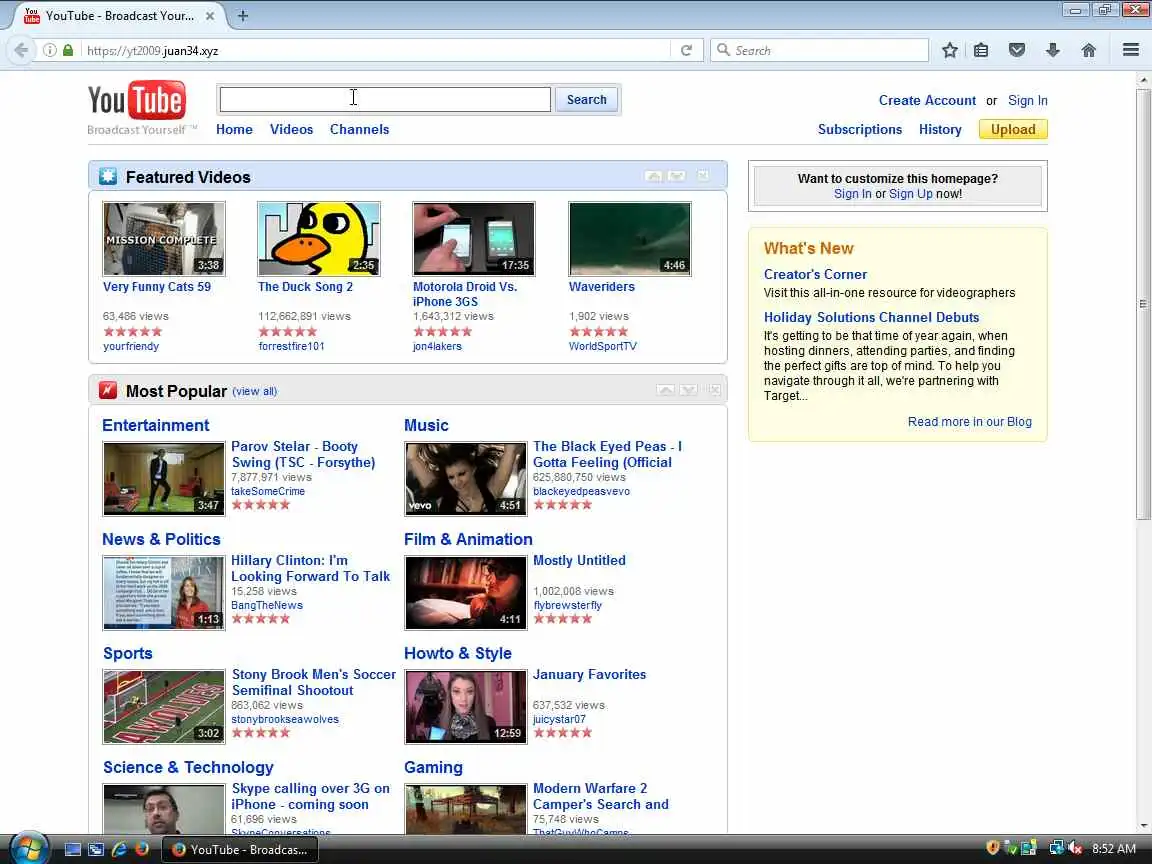The image size is (1152, 864).
Task: Click the yellow Upload button
Action: (x=1013, y=129)
